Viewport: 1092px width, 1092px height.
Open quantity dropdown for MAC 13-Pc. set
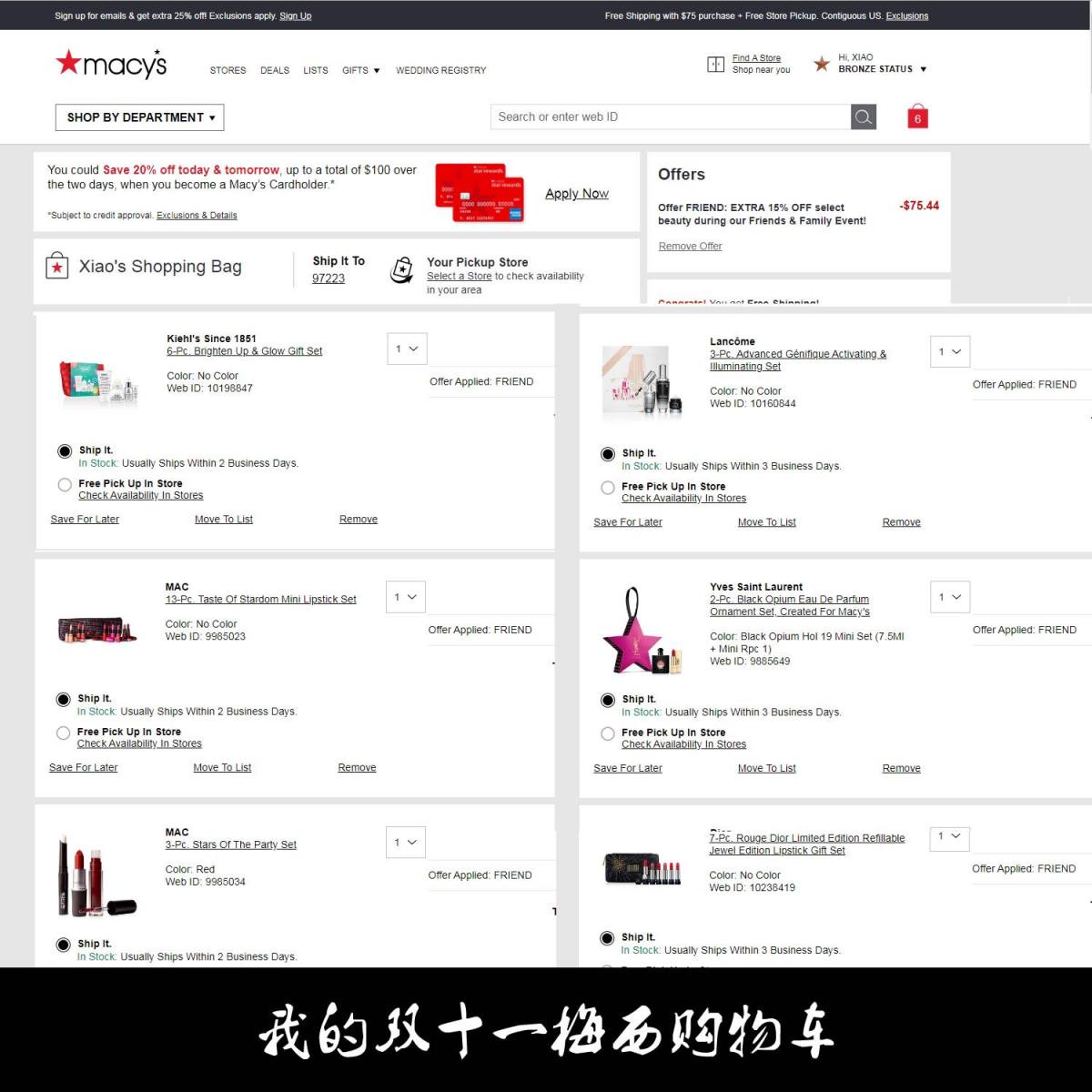405,597
